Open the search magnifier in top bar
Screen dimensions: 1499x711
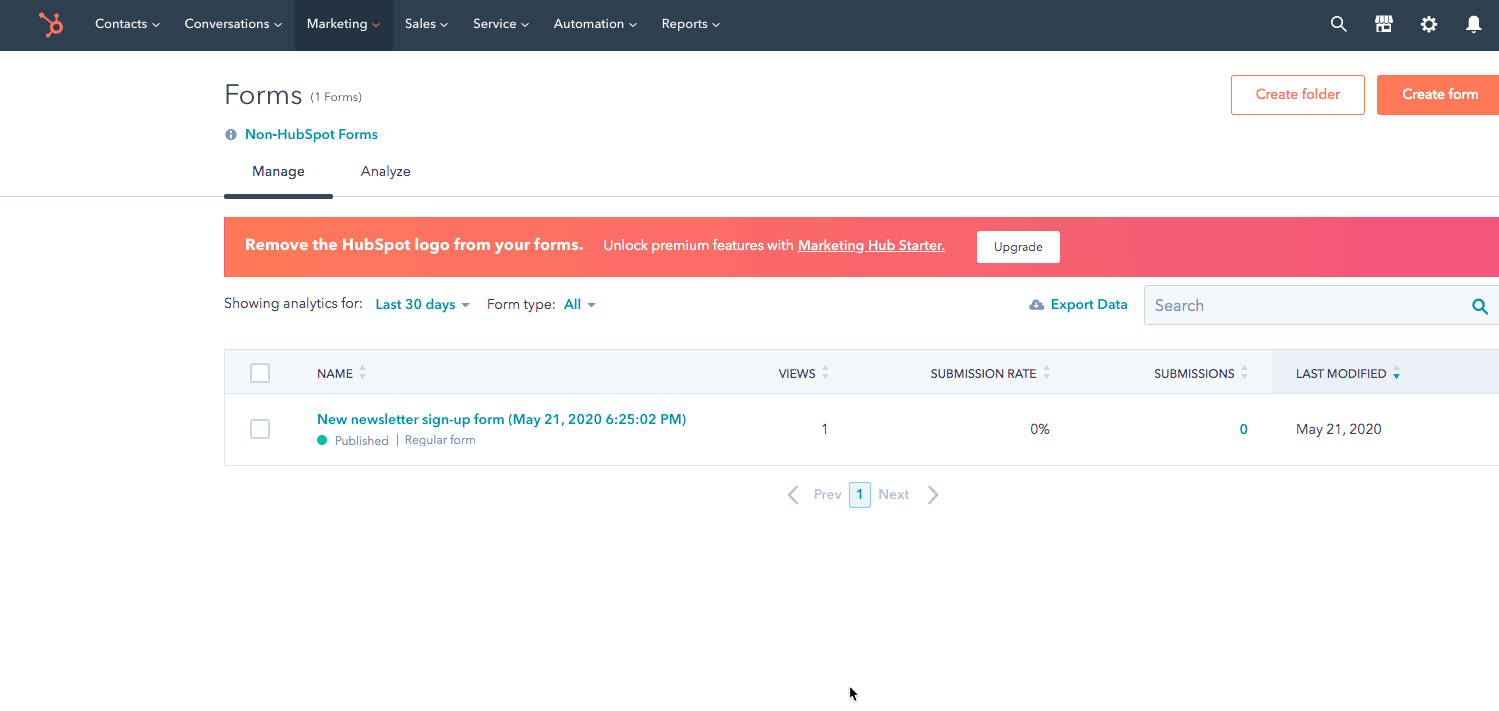1338,24
